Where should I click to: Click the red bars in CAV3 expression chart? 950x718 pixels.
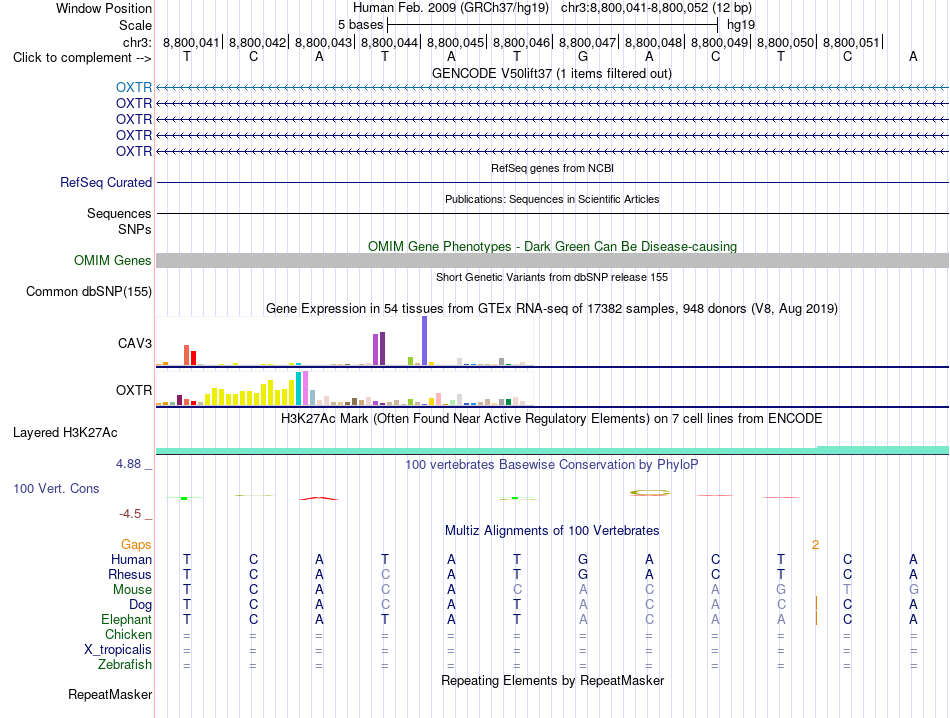[x=190, y=355]
